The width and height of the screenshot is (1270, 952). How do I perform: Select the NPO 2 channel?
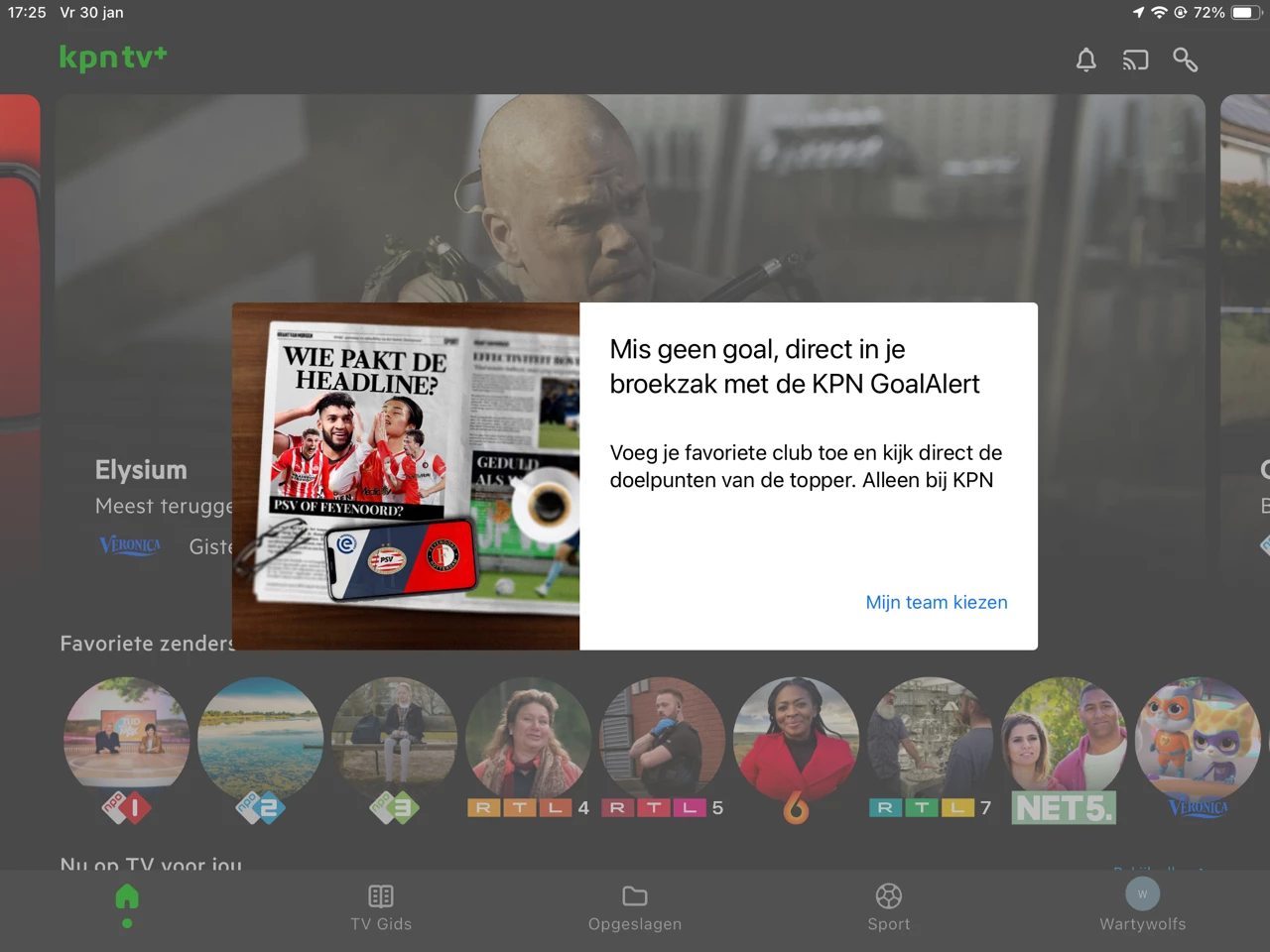click(260, 751)
